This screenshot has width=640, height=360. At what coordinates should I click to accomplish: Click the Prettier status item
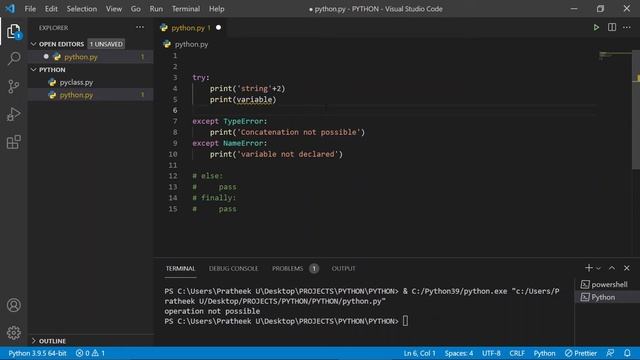tap(581, 353)
